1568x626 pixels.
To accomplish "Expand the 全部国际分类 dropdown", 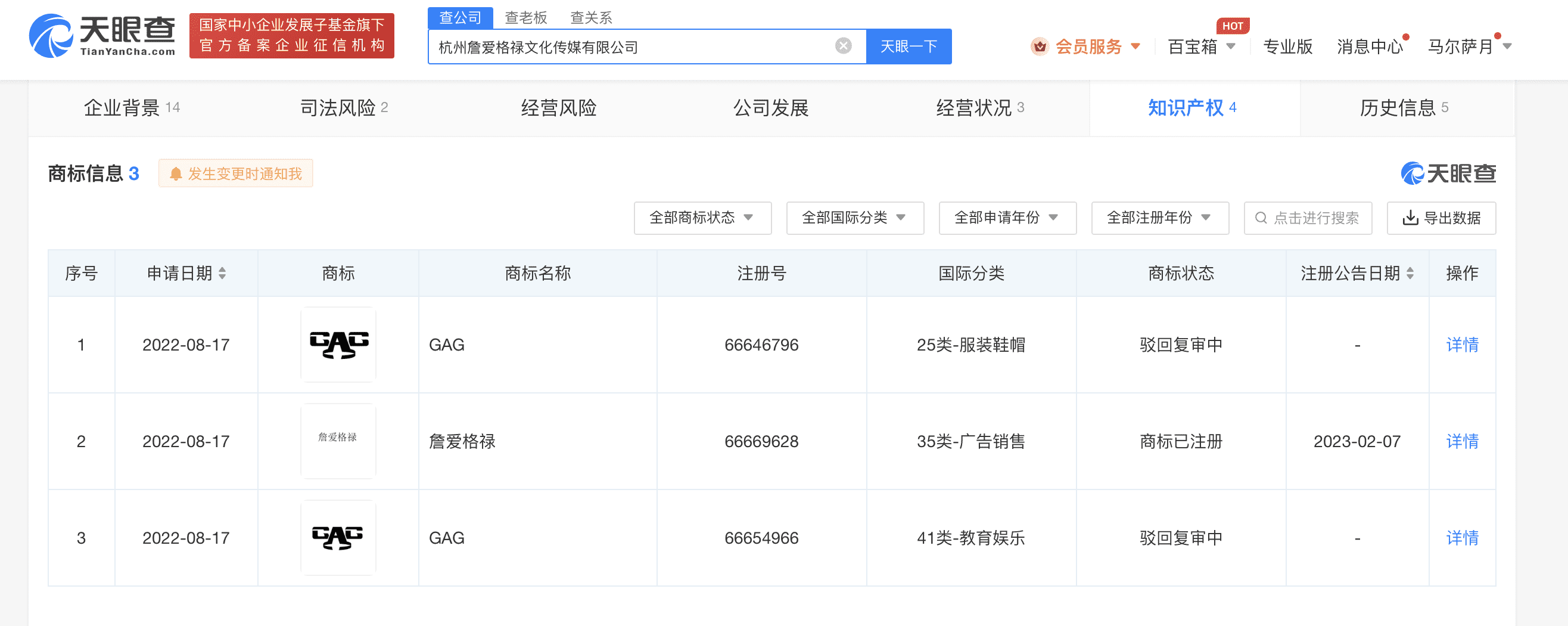I will click(x=855, y=218).
